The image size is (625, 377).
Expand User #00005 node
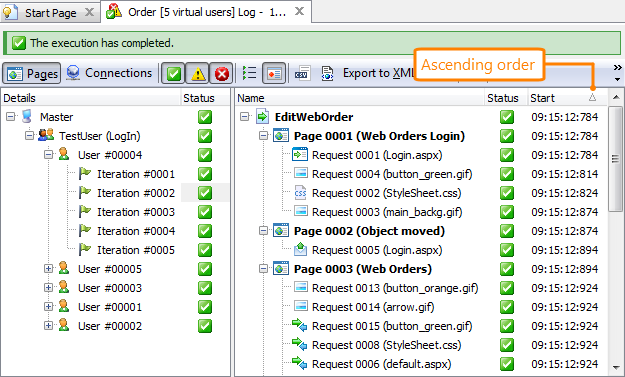(48, 269)
